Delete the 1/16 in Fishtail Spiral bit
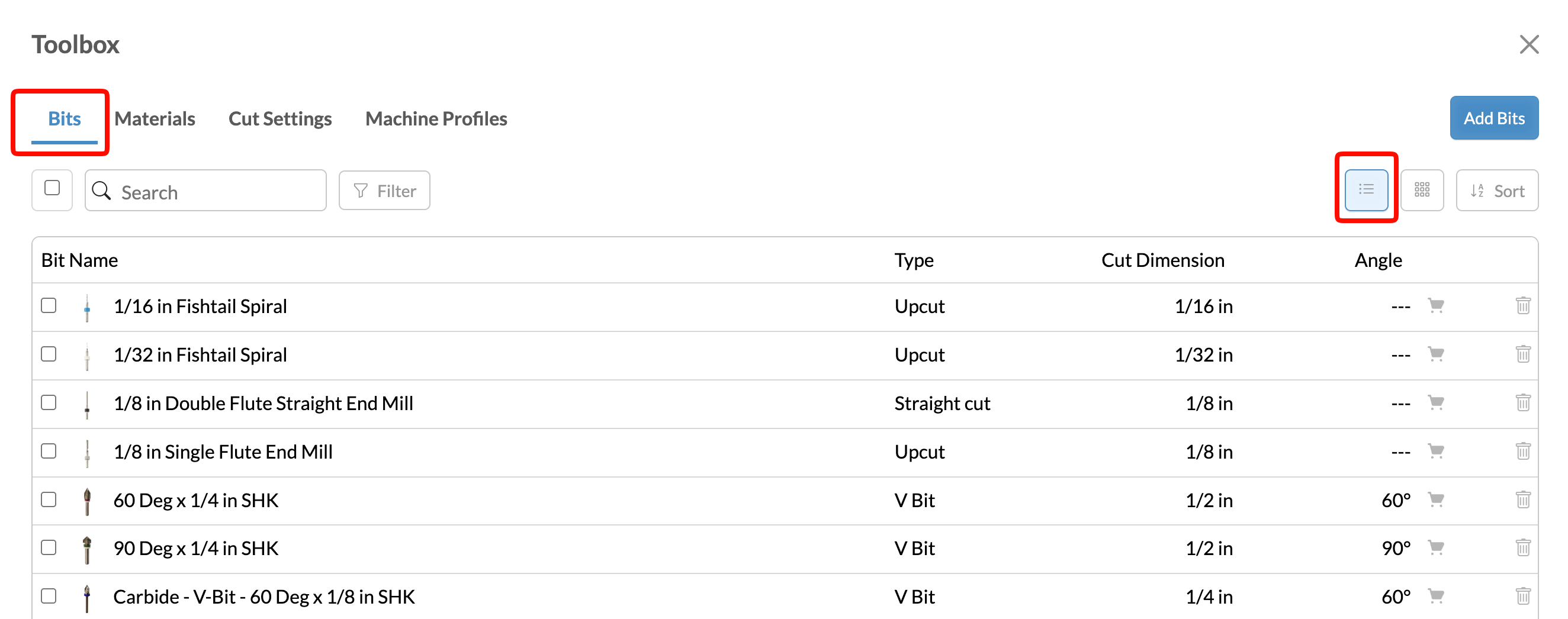This screenshot has height=619, width=1568. click(1522, 305)
